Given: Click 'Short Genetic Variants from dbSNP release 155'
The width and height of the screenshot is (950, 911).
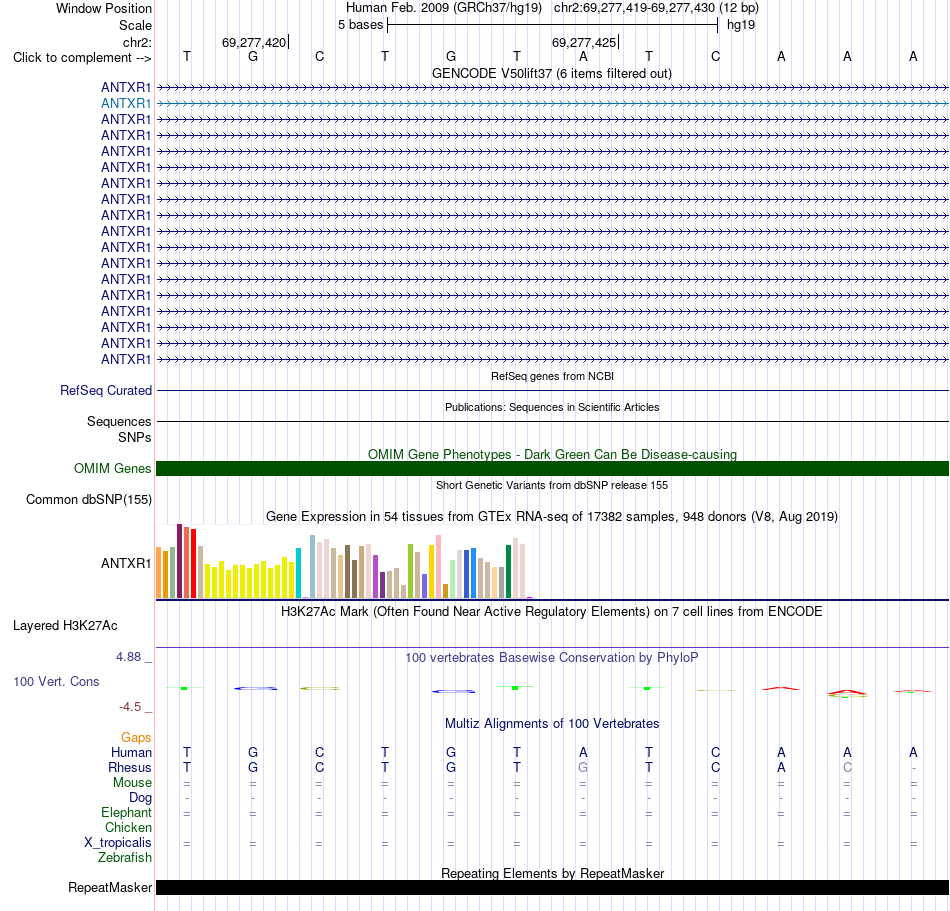Looking at the screenshot, I should tap(552, 485).
